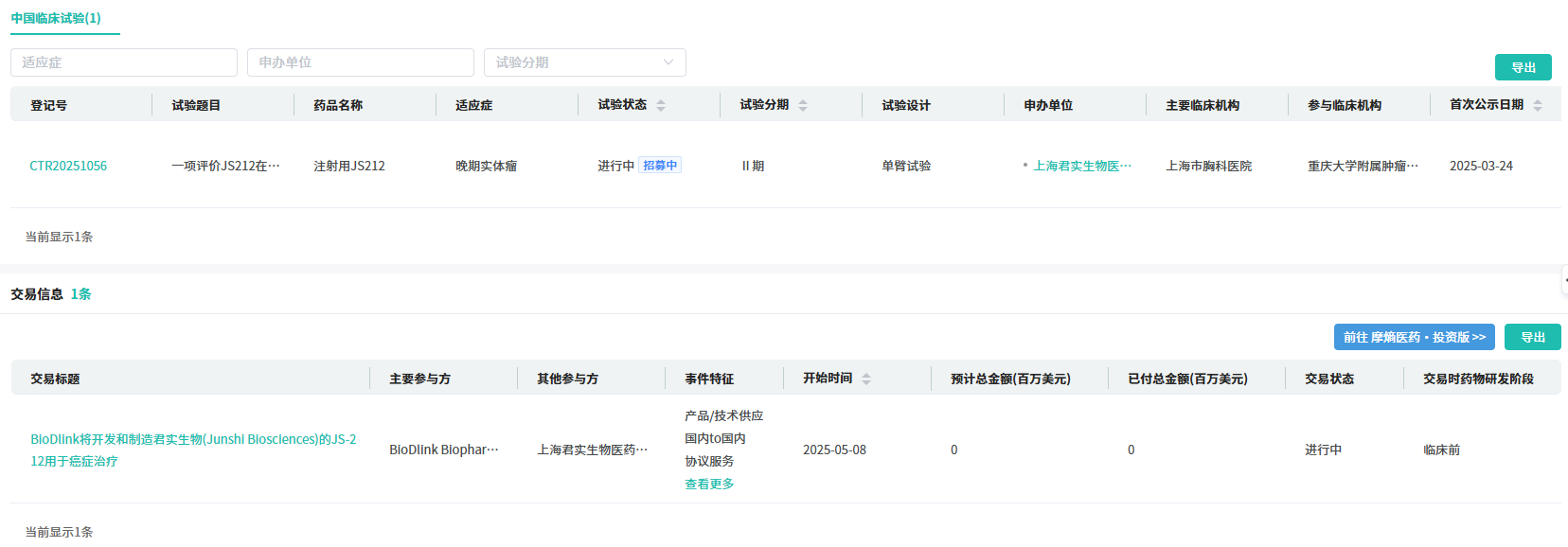Screen dimensions: 1568x547
Task: Click the 试验分期 dropdown chevron arrow
Action: [x=668, y=62]
